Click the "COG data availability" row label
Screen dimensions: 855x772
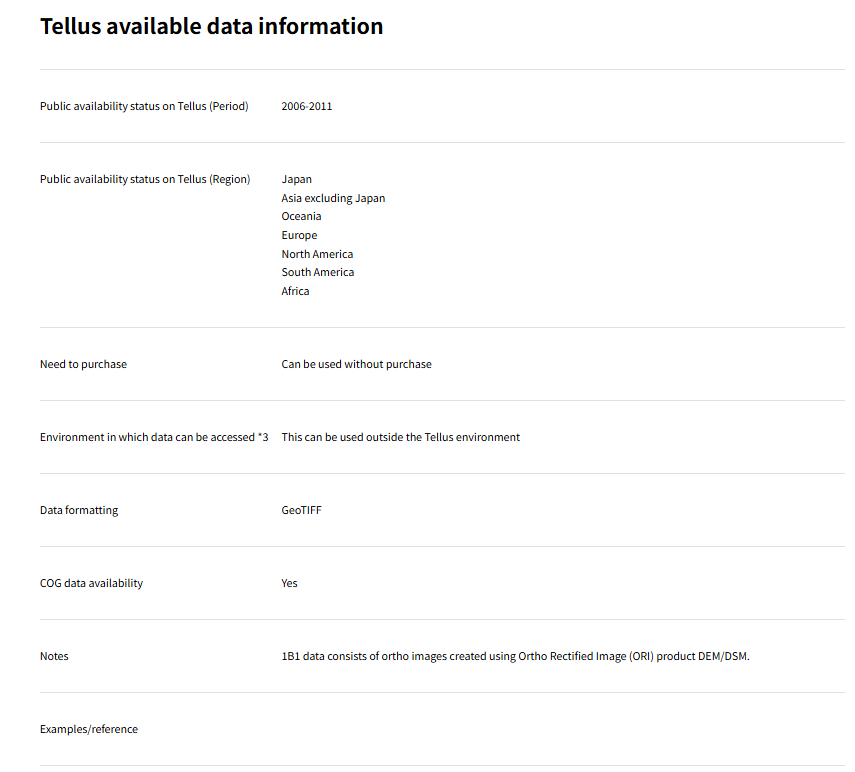point(91,583)
